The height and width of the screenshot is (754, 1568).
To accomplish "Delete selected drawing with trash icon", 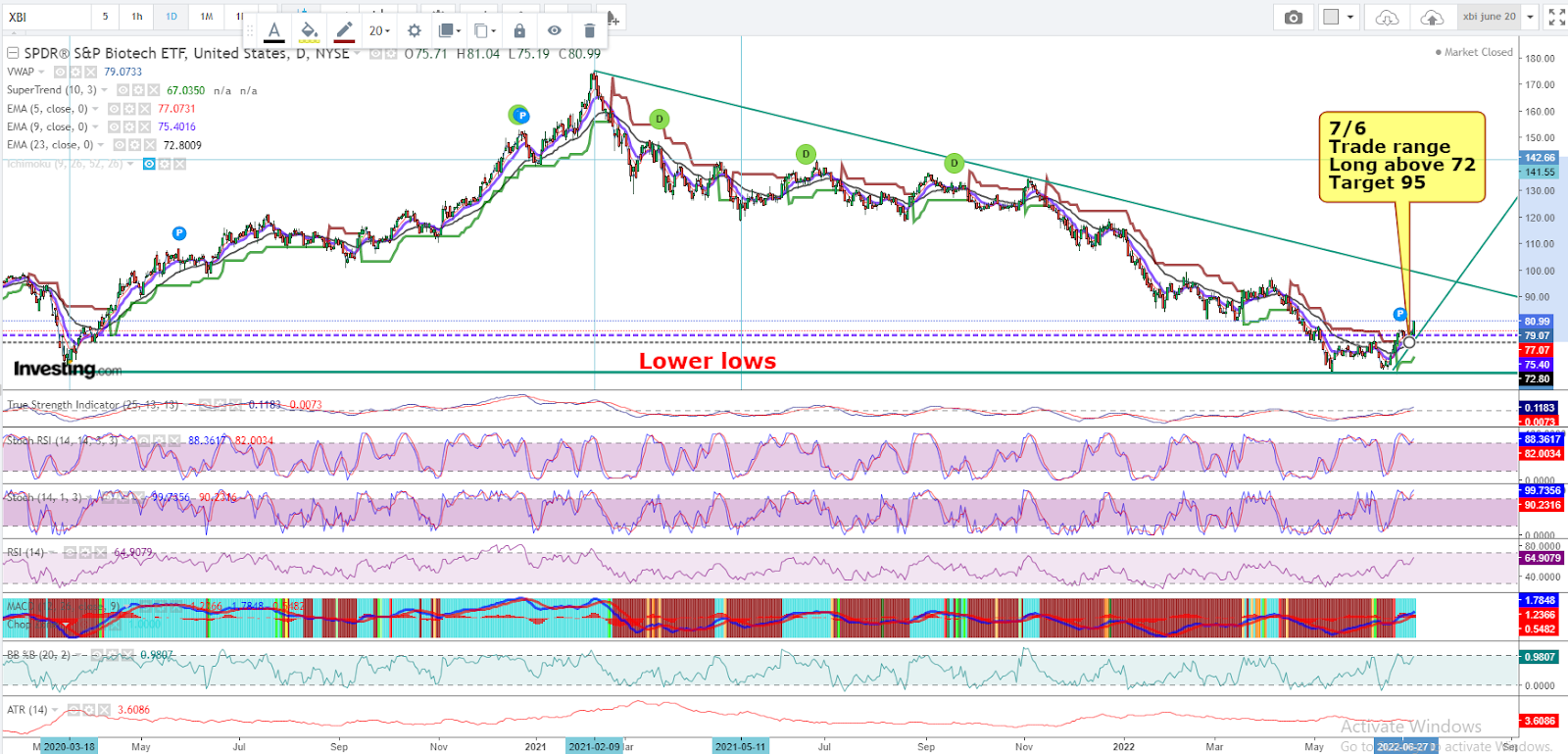I will pyautogui.click(x=589, y=31).
